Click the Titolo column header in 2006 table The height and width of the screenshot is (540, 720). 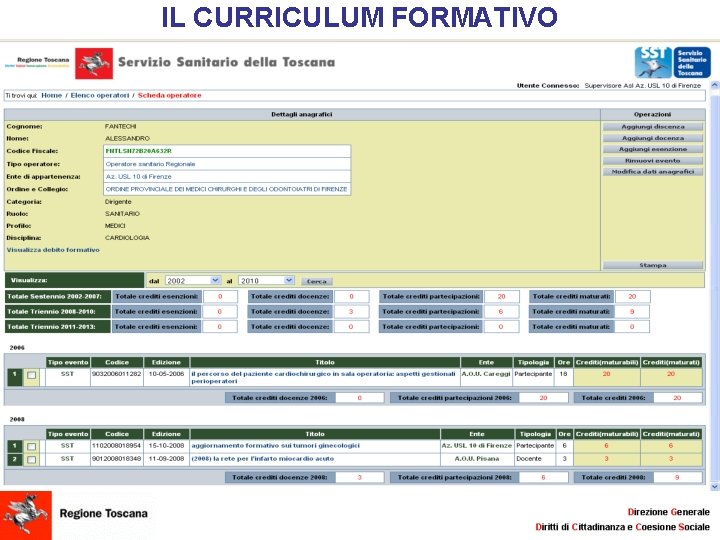point(325,362)
